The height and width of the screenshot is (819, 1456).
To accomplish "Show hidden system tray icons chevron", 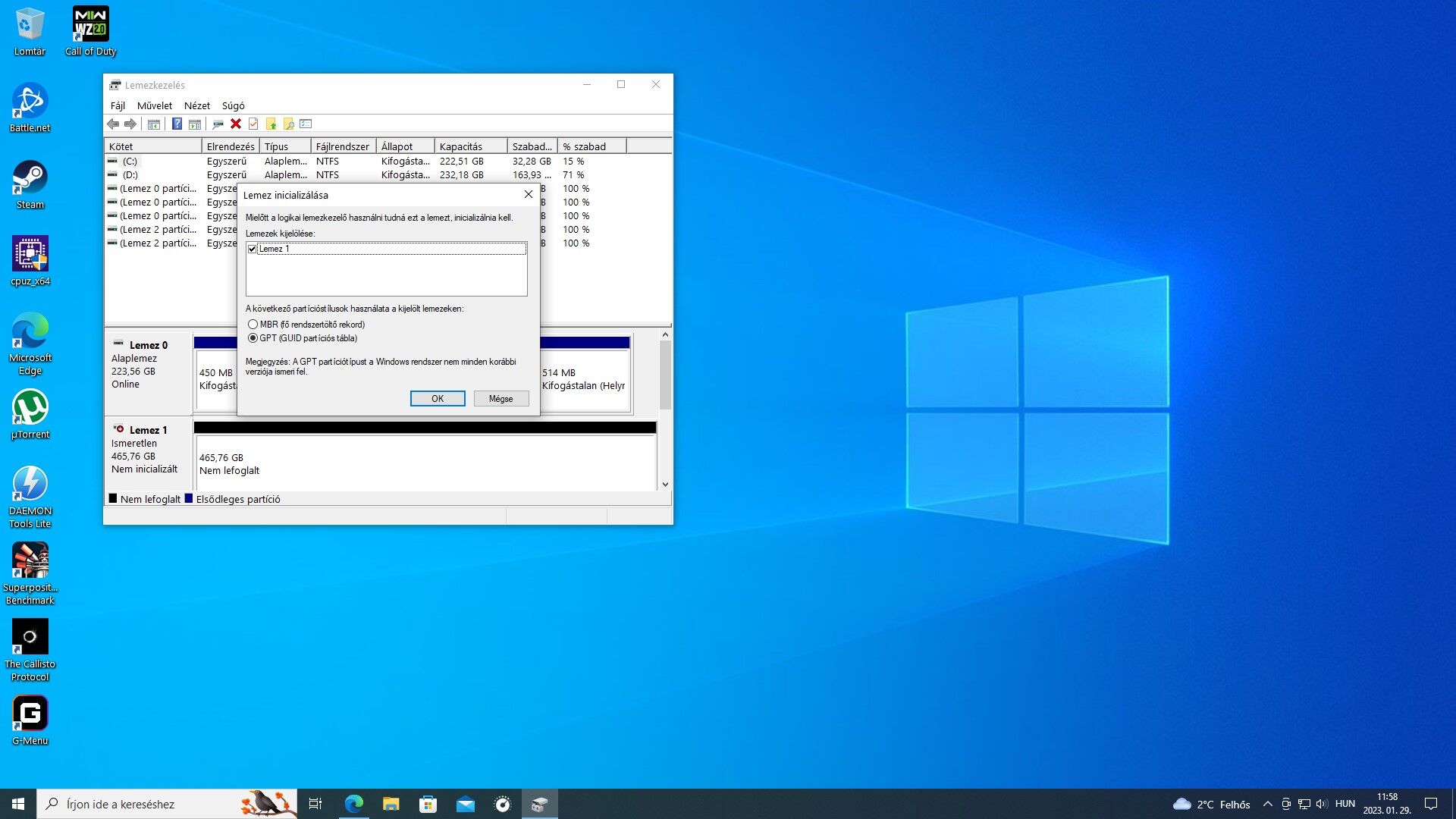I will click(x=1267, y=804).
